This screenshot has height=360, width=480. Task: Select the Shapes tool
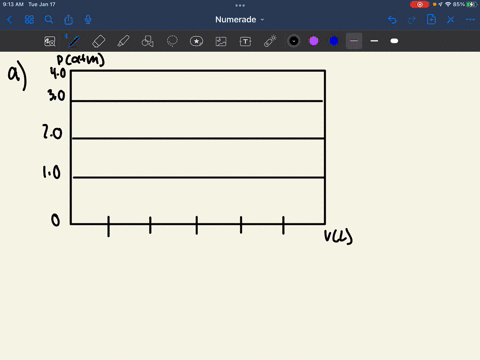point(147,41)
